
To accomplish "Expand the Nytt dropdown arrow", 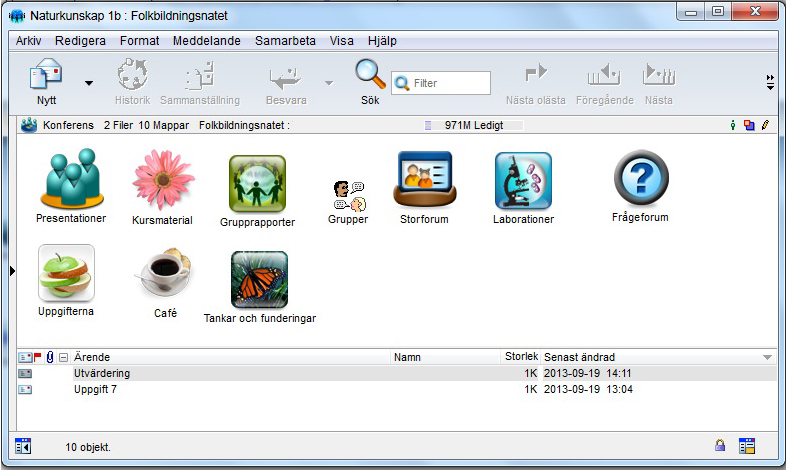I will click(x=88, y=84).
